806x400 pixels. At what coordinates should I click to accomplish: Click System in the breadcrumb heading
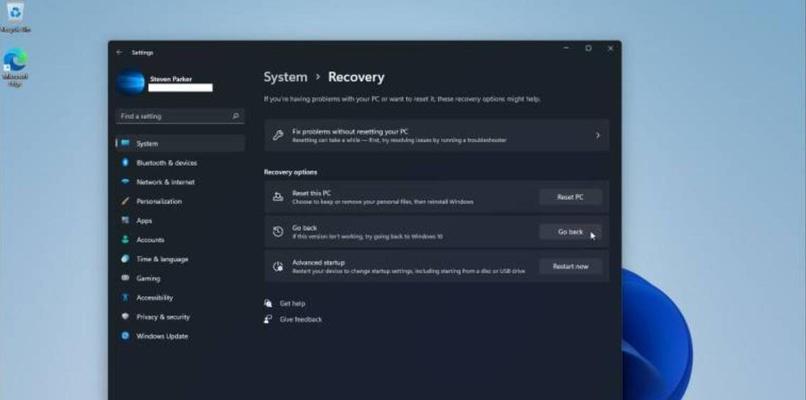285,77
